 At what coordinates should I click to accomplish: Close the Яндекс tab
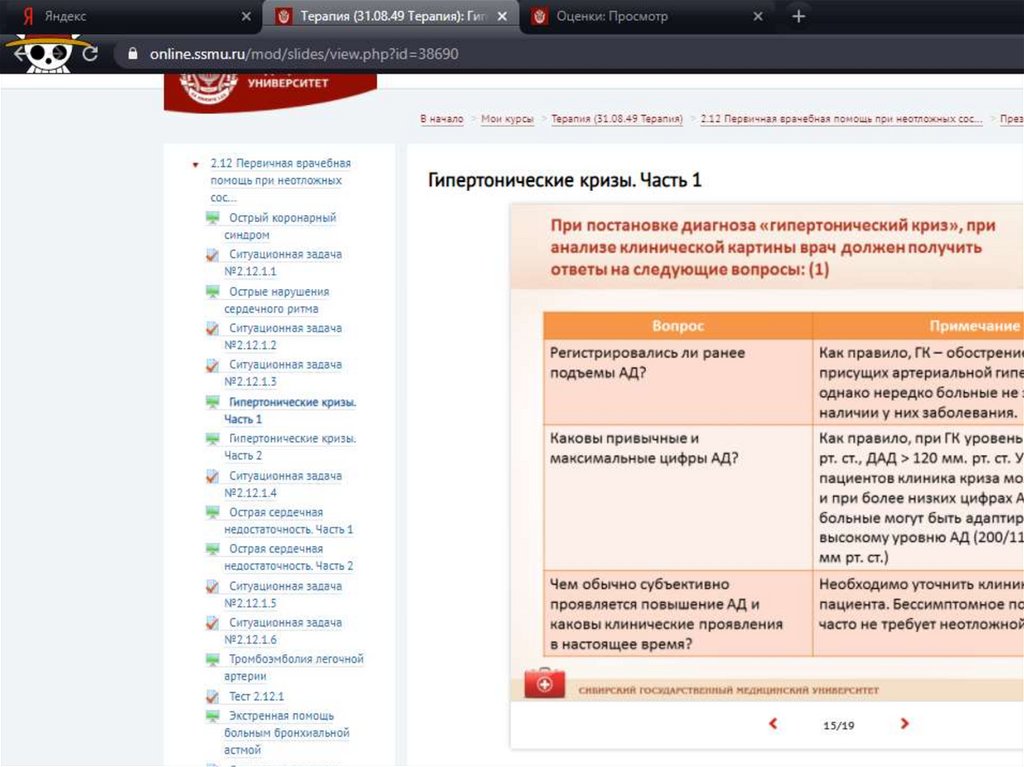(246, 16)
